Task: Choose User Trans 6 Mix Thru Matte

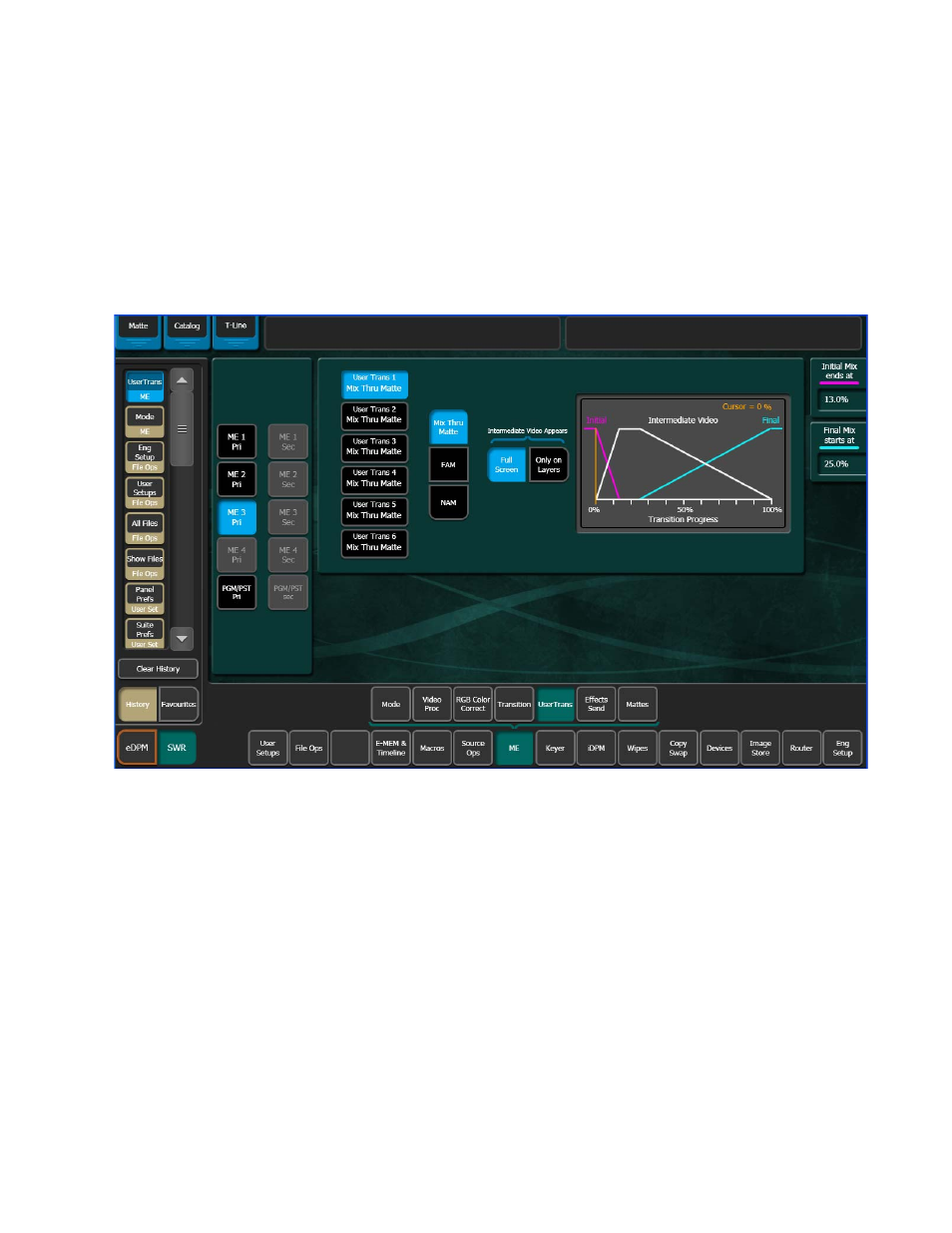Action: 374,542
